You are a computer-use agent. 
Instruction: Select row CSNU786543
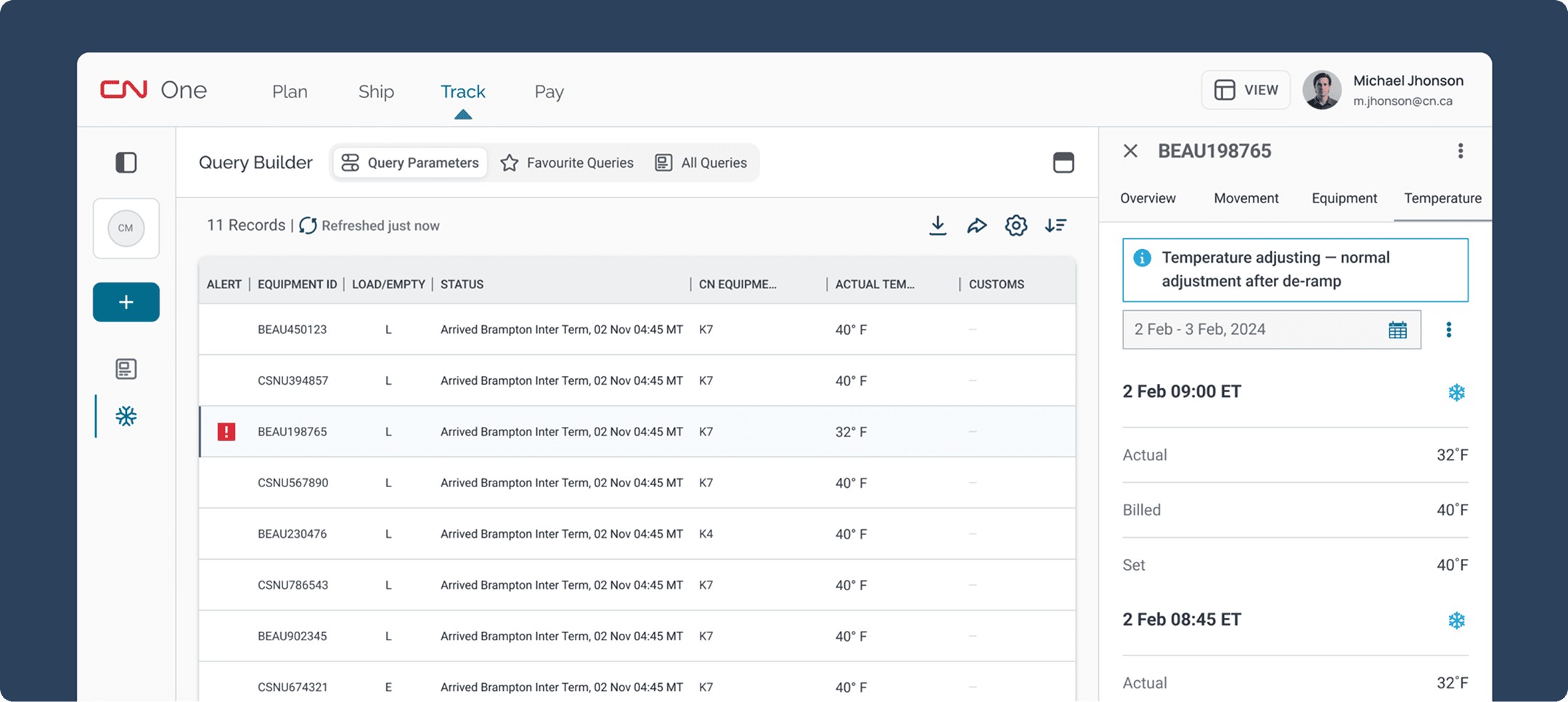637,585
